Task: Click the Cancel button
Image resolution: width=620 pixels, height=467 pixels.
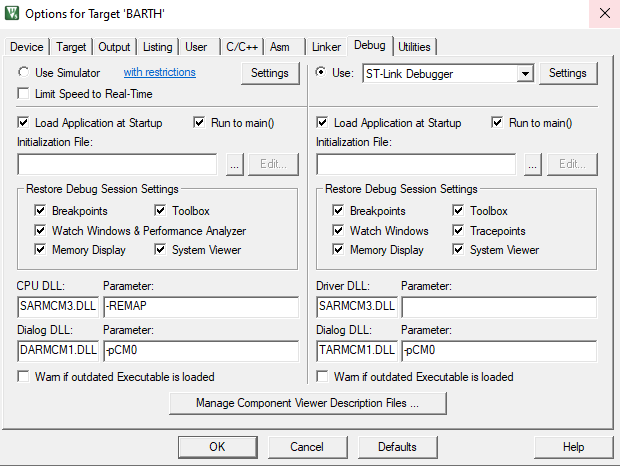Action: (x=307, y=447)
